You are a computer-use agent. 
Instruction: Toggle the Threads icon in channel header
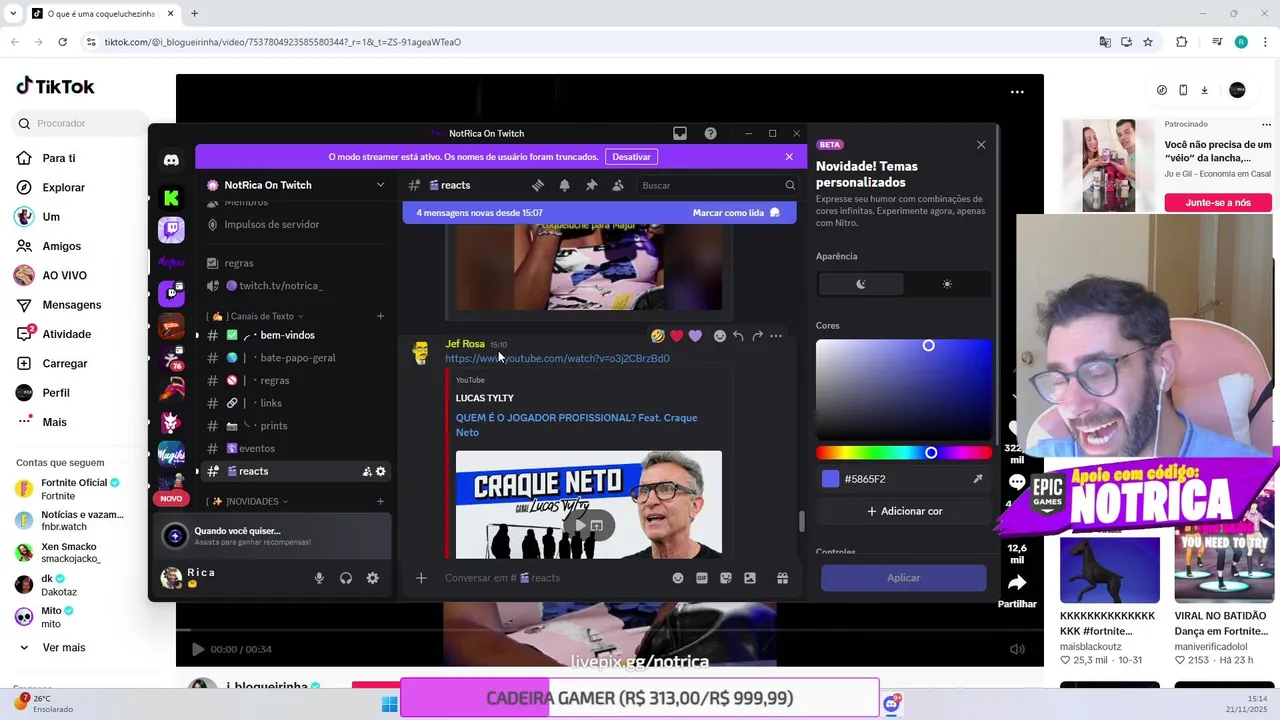pos(538,185)
